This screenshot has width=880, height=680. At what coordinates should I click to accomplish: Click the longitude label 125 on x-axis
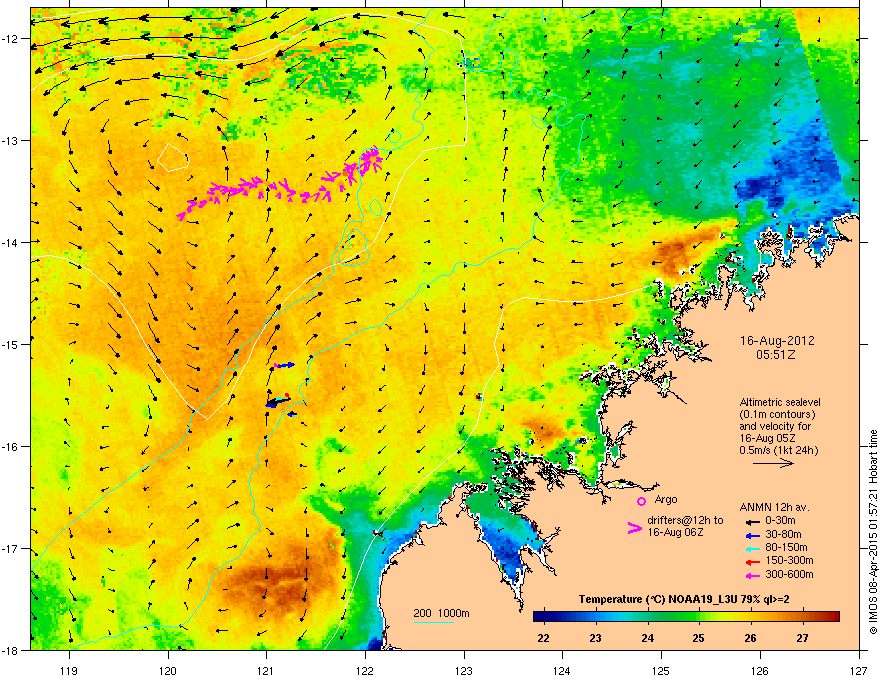click(x=661, y=670)
